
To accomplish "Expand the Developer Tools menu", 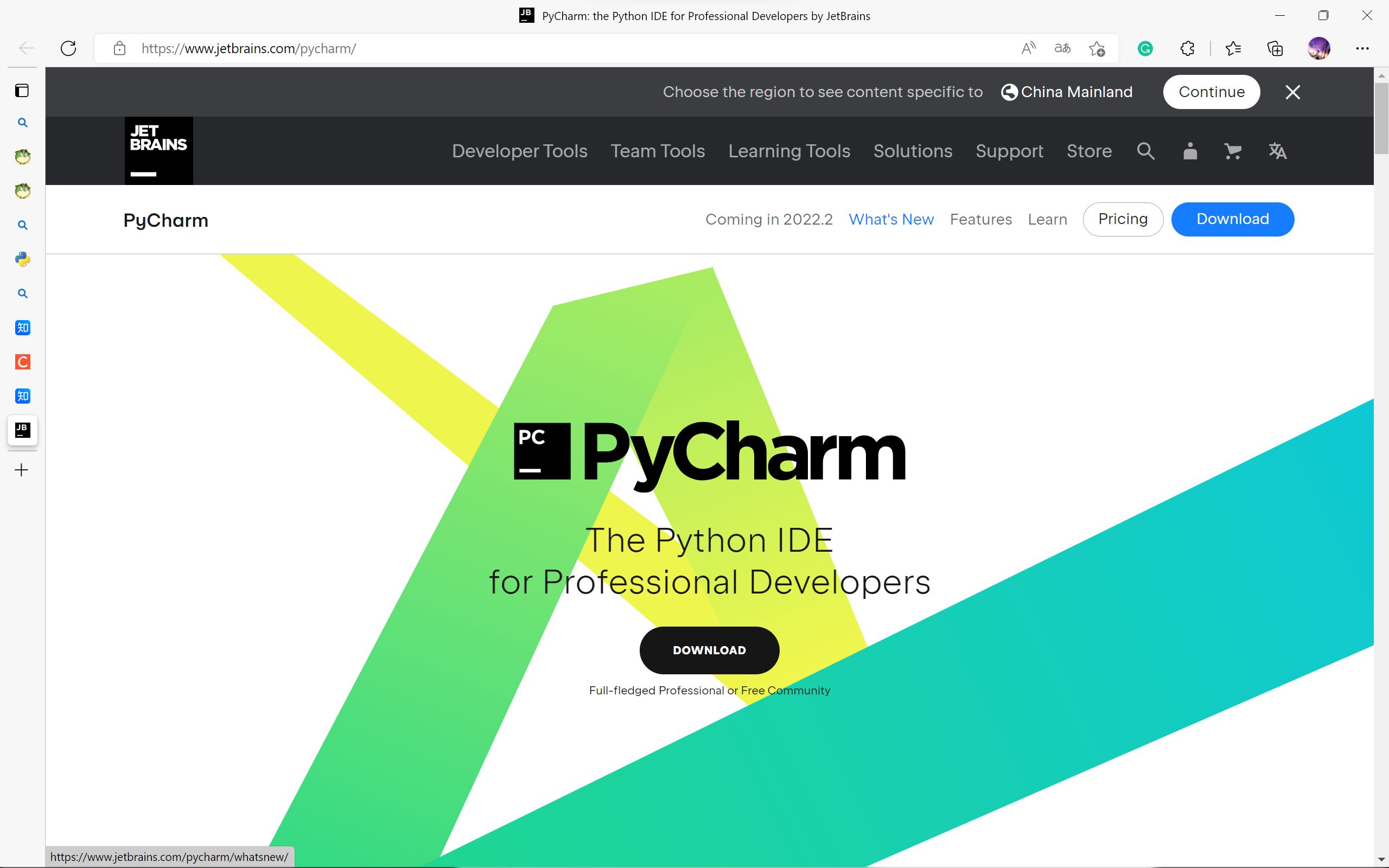I will tap(519, 151).
